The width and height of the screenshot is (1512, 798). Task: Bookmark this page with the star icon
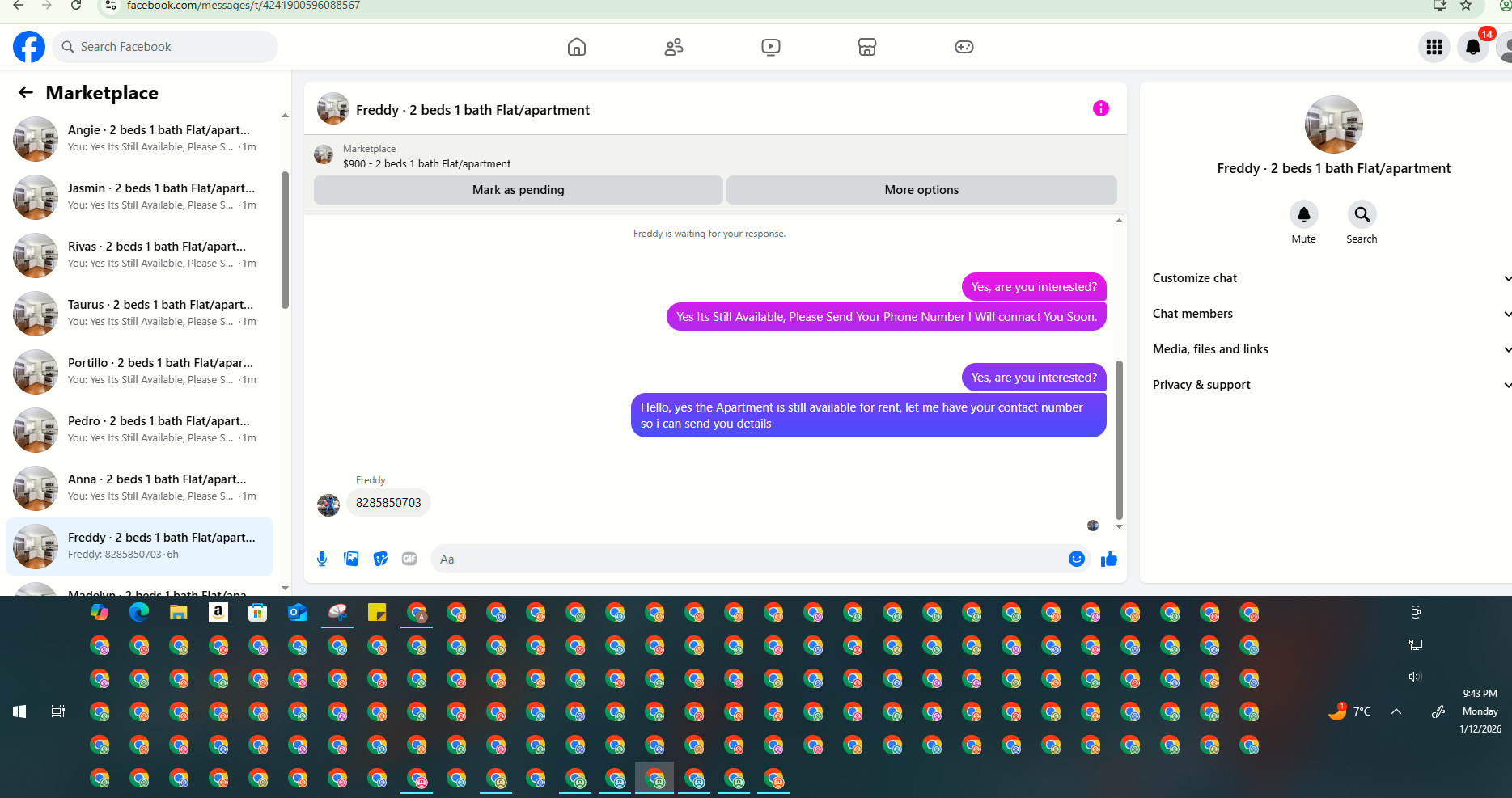(x=1466, y=6)
